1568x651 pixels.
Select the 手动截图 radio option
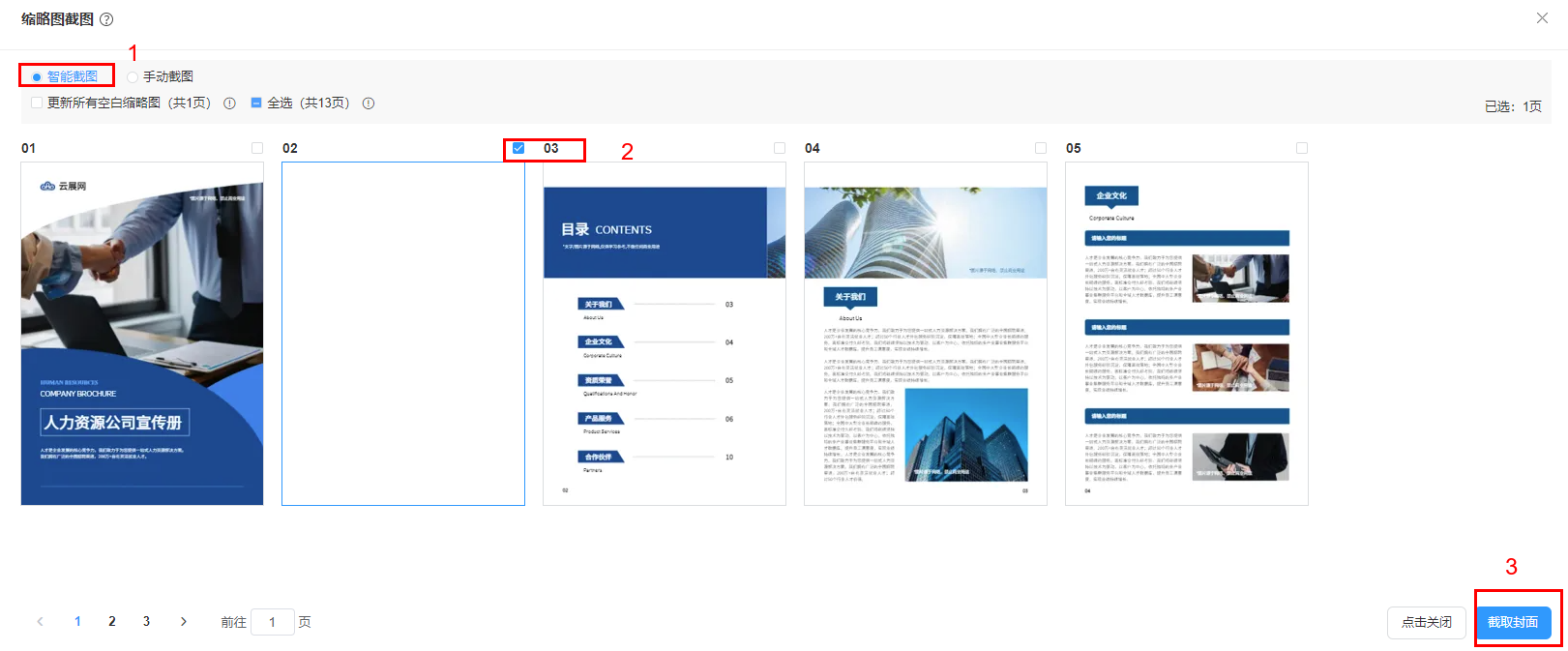pyautogui.click(x=133, y=77)
